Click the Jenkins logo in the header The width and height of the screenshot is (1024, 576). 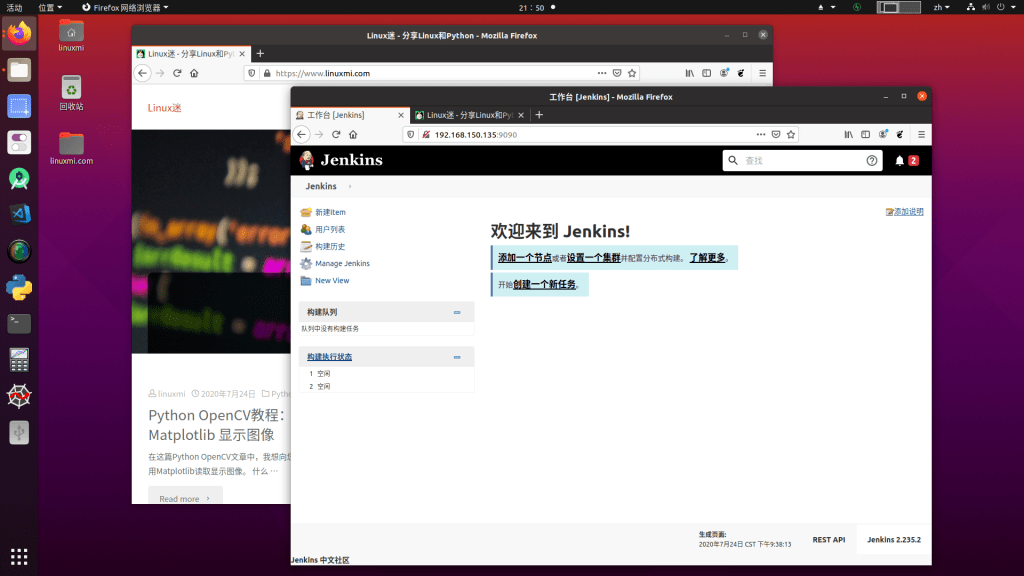(341, 160)
